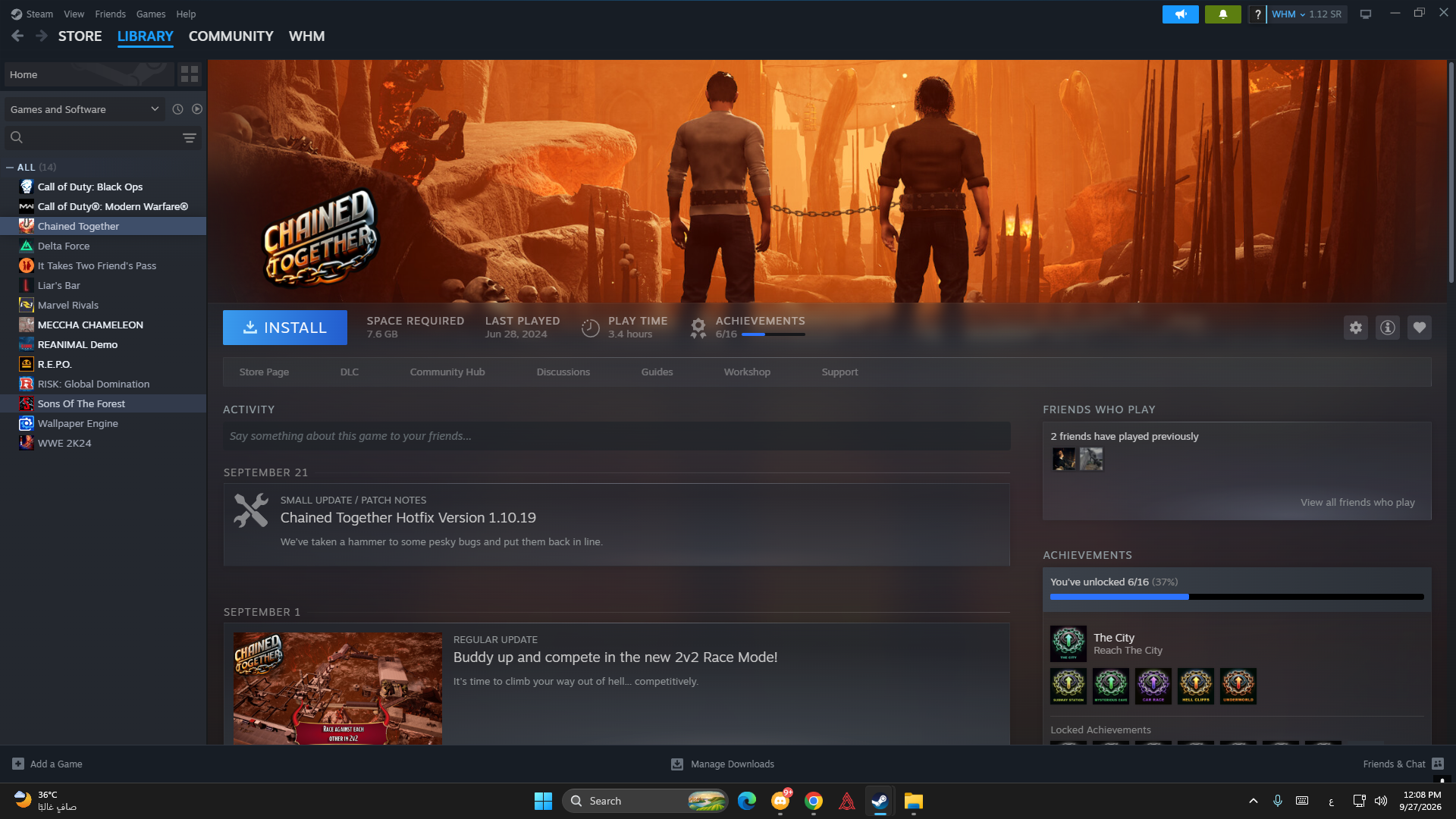Click the achievements progress bar in header

[773, 334]
